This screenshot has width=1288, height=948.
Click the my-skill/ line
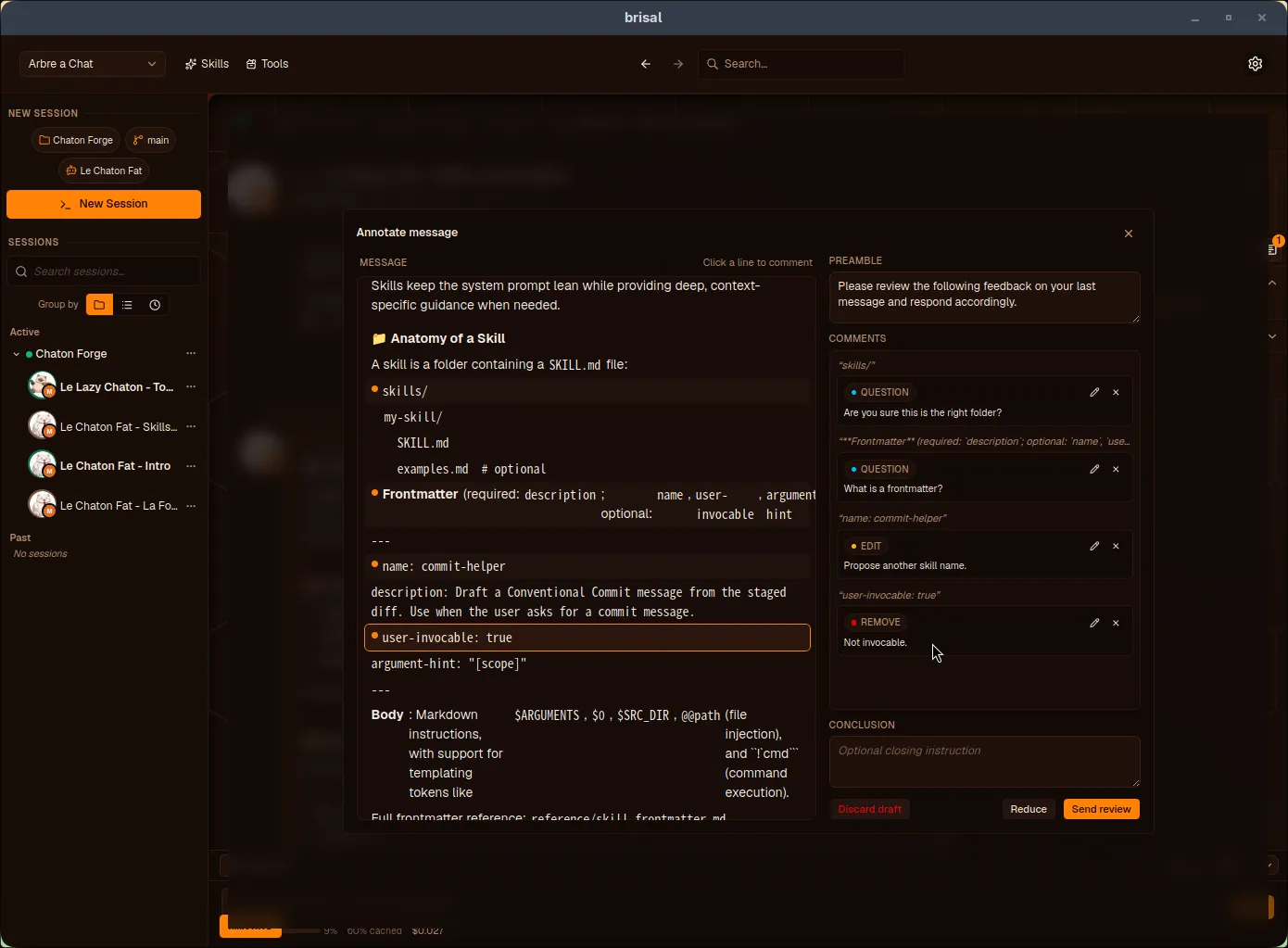[587, 417]
